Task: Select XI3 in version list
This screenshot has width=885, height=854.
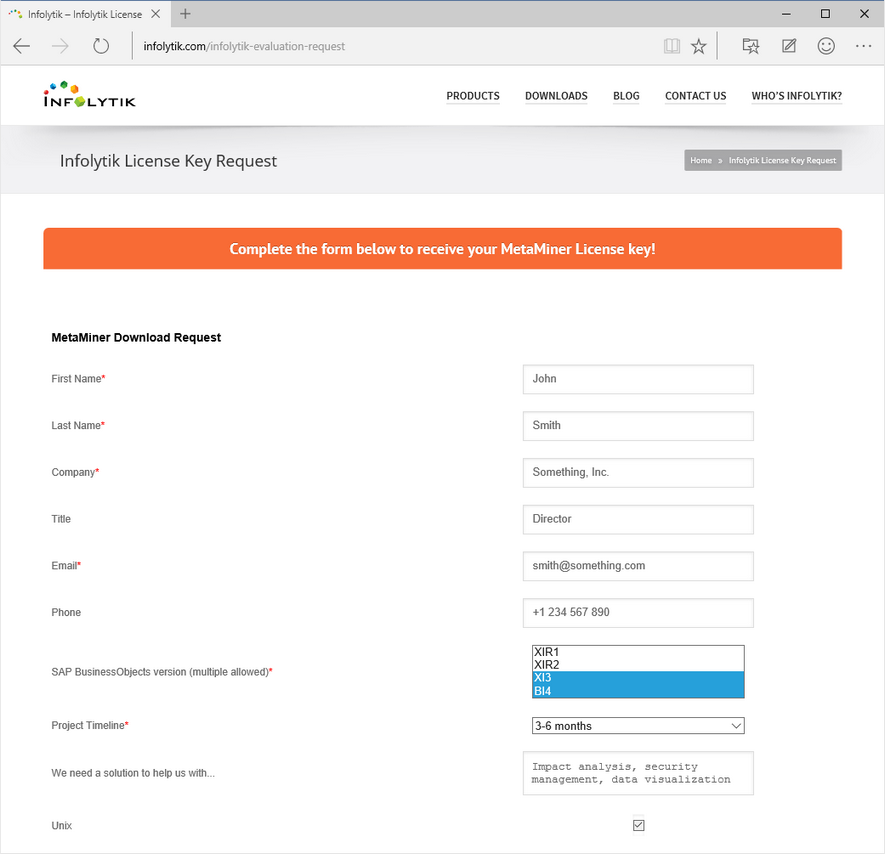Action: pyautogui.click(x=638, y=678)
